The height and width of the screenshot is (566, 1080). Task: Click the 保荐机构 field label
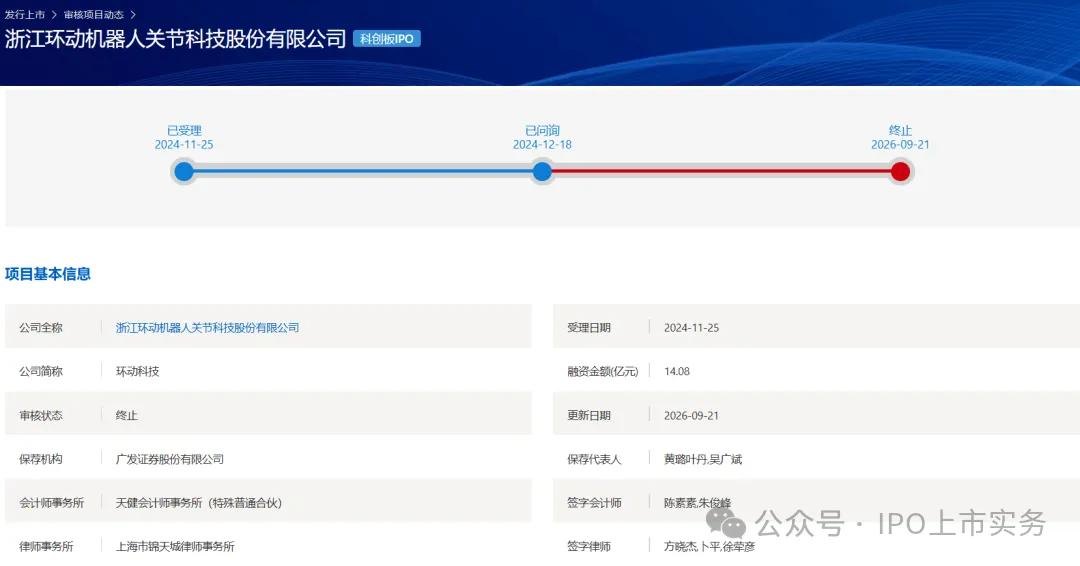click(41, 459)
